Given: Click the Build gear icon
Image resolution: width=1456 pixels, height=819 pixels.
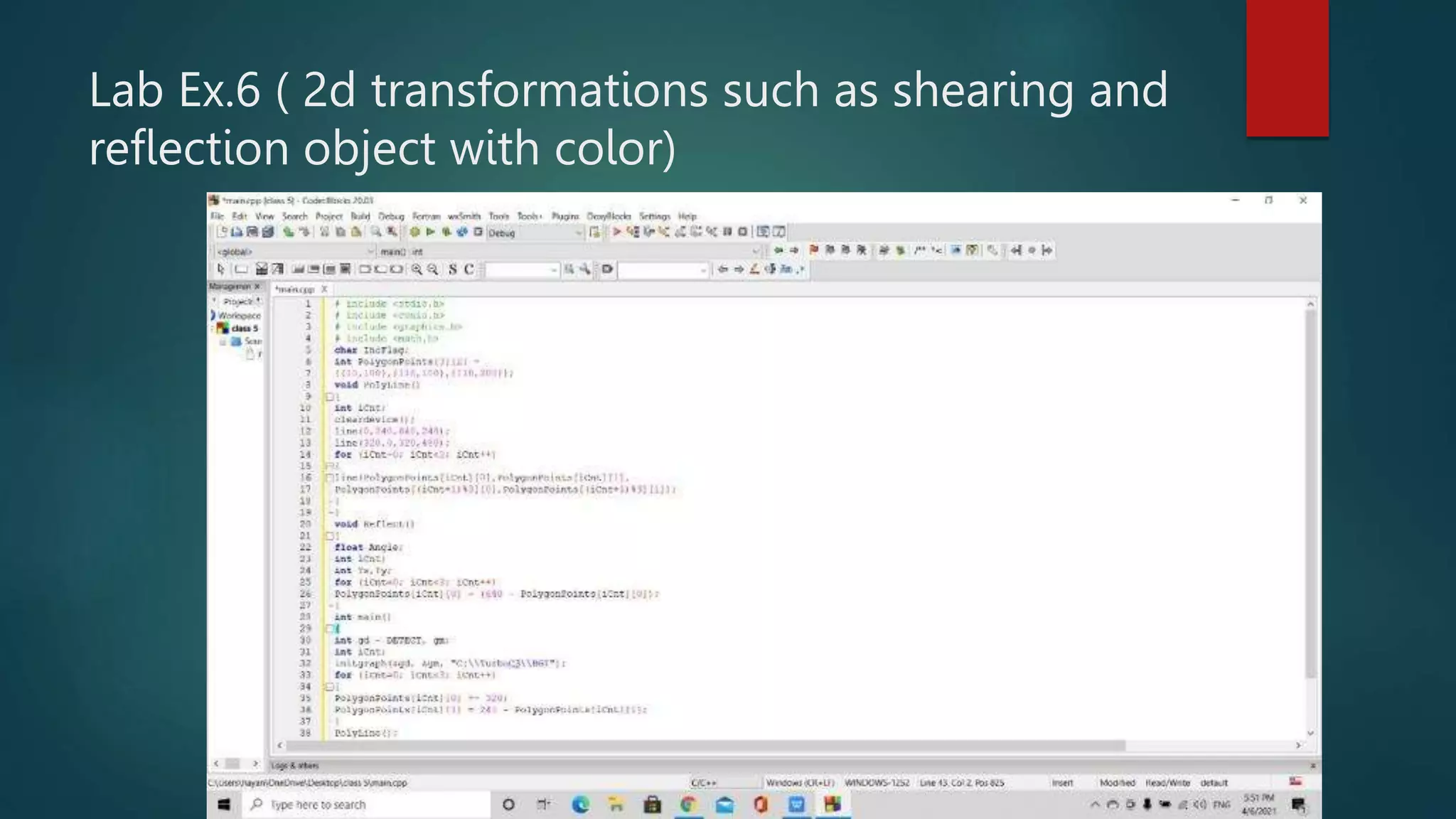Looking at the screenshot, I should pos(414,232).
